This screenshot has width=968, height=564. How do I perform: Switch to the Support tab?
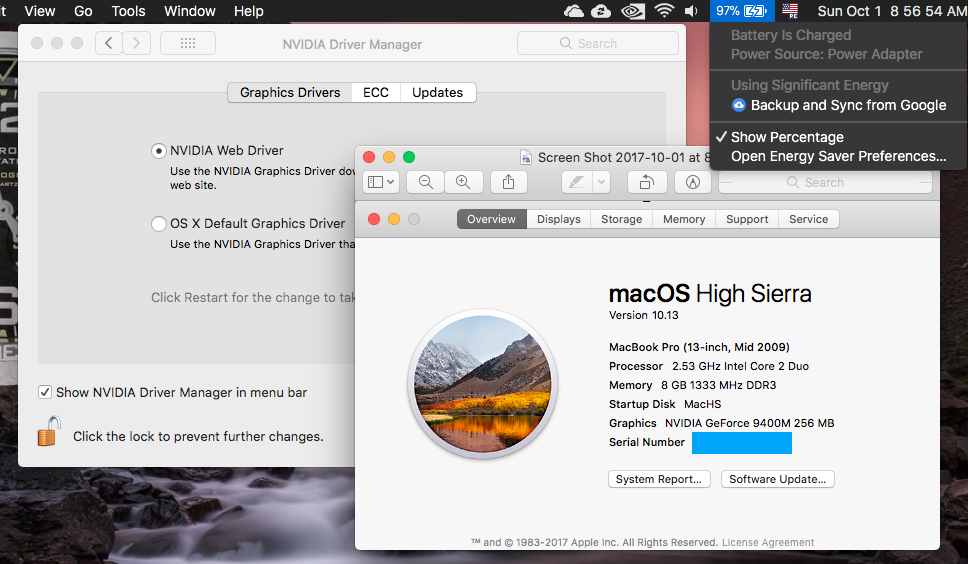pos(747,219)
